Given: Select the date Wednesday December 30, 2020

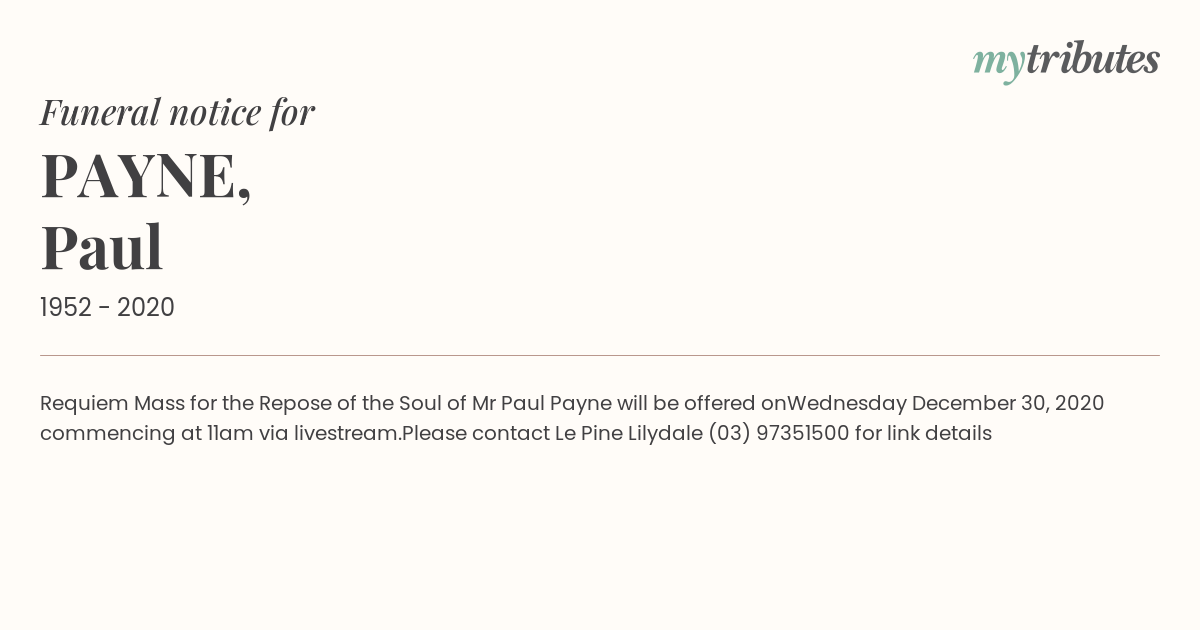Looking at the screenshot, I should click(x=945, y=404).
